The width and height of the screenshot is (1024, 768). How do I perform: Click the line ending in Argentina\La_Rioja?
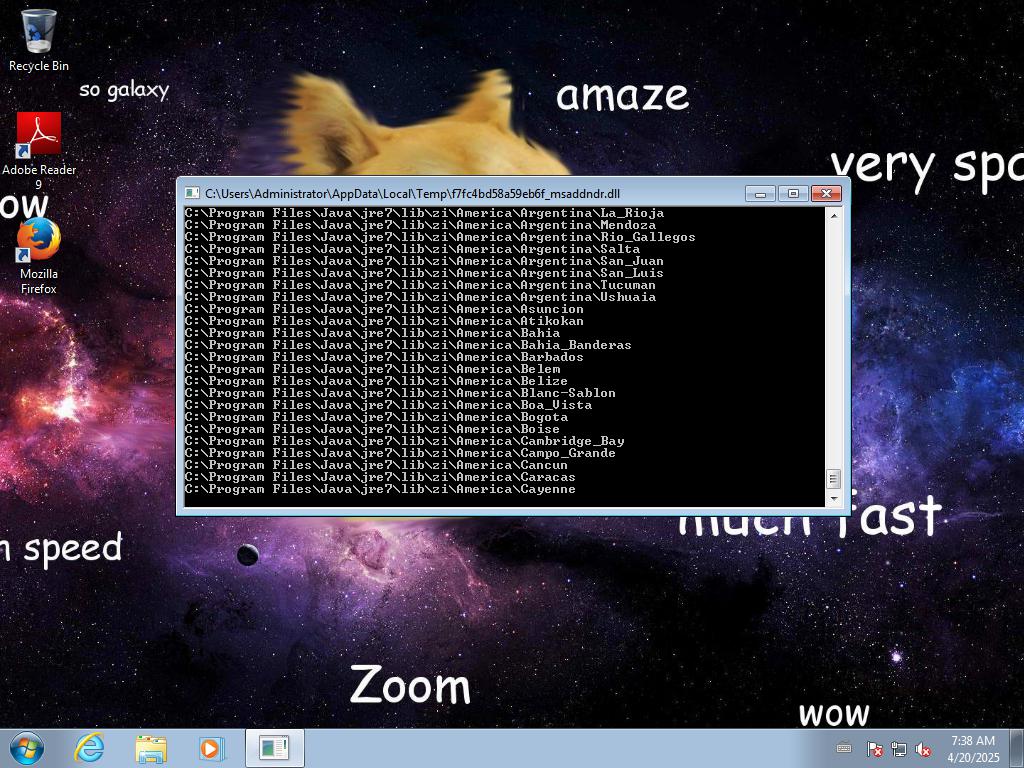pos(424,213)
